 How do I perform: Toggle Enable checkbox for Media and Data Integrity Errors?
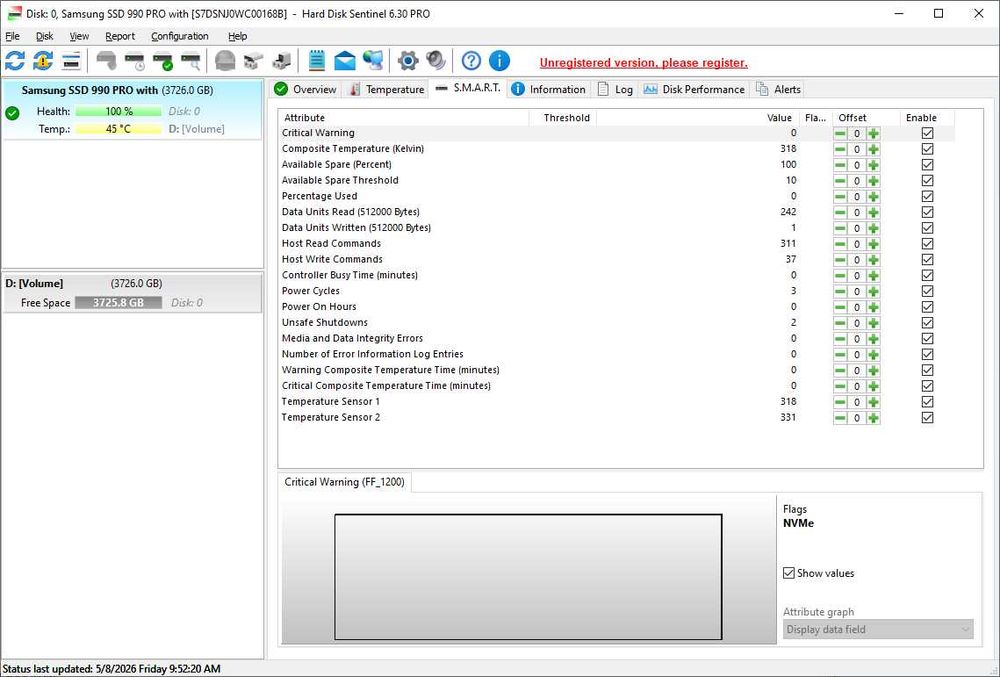click(x=927, y=338)
